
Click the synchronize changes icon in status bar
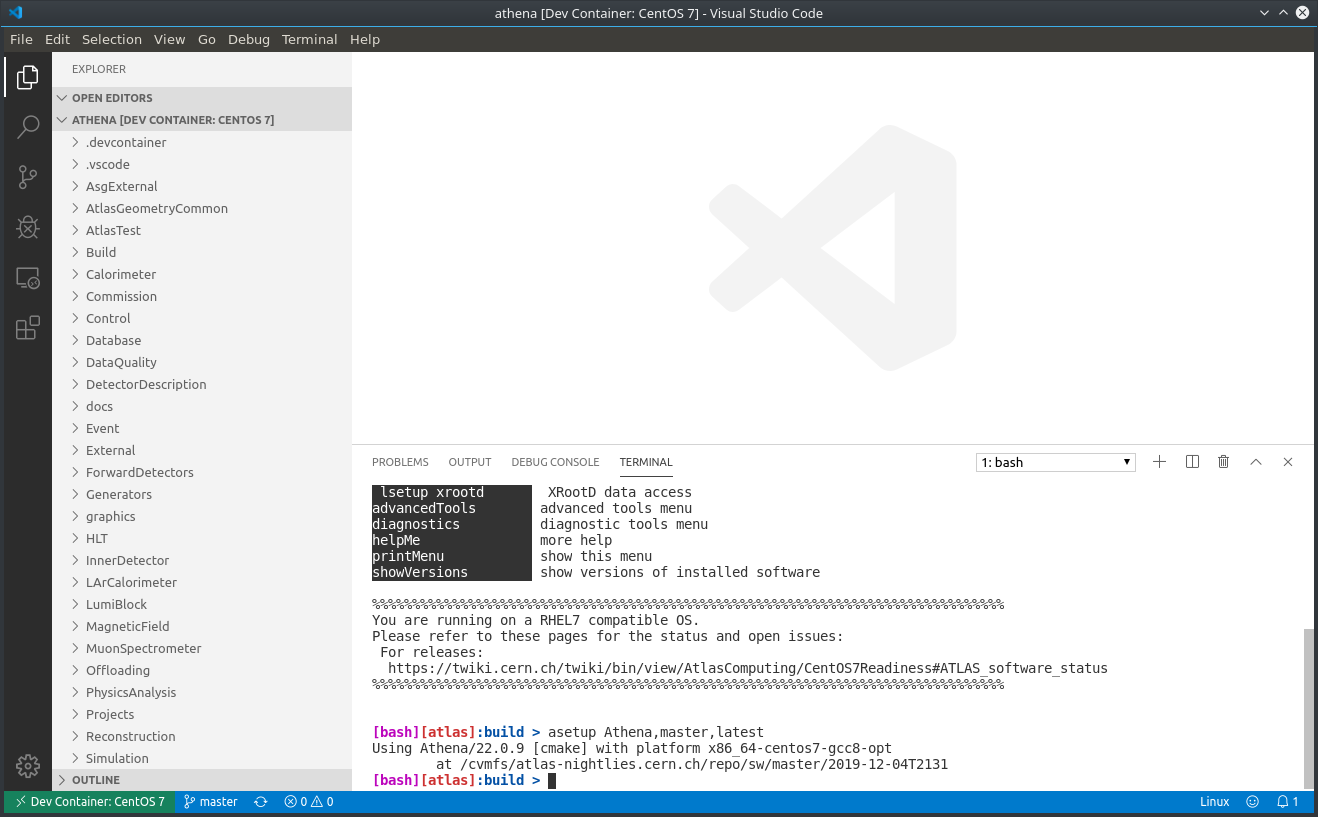tap(261, 802)
